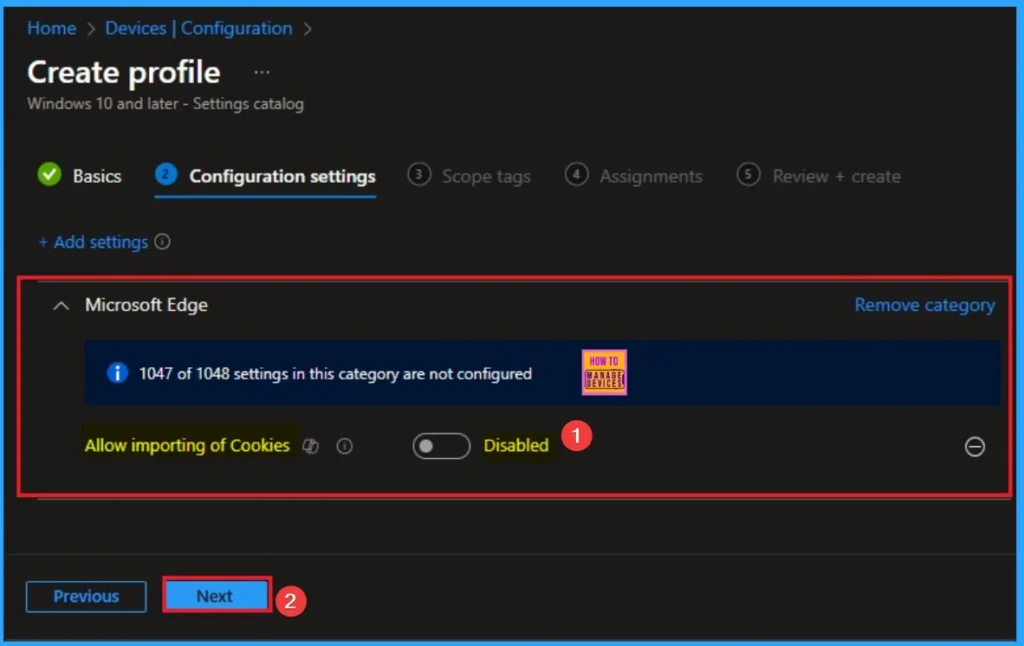Click the Disabled status text

(x=516, y=445)
